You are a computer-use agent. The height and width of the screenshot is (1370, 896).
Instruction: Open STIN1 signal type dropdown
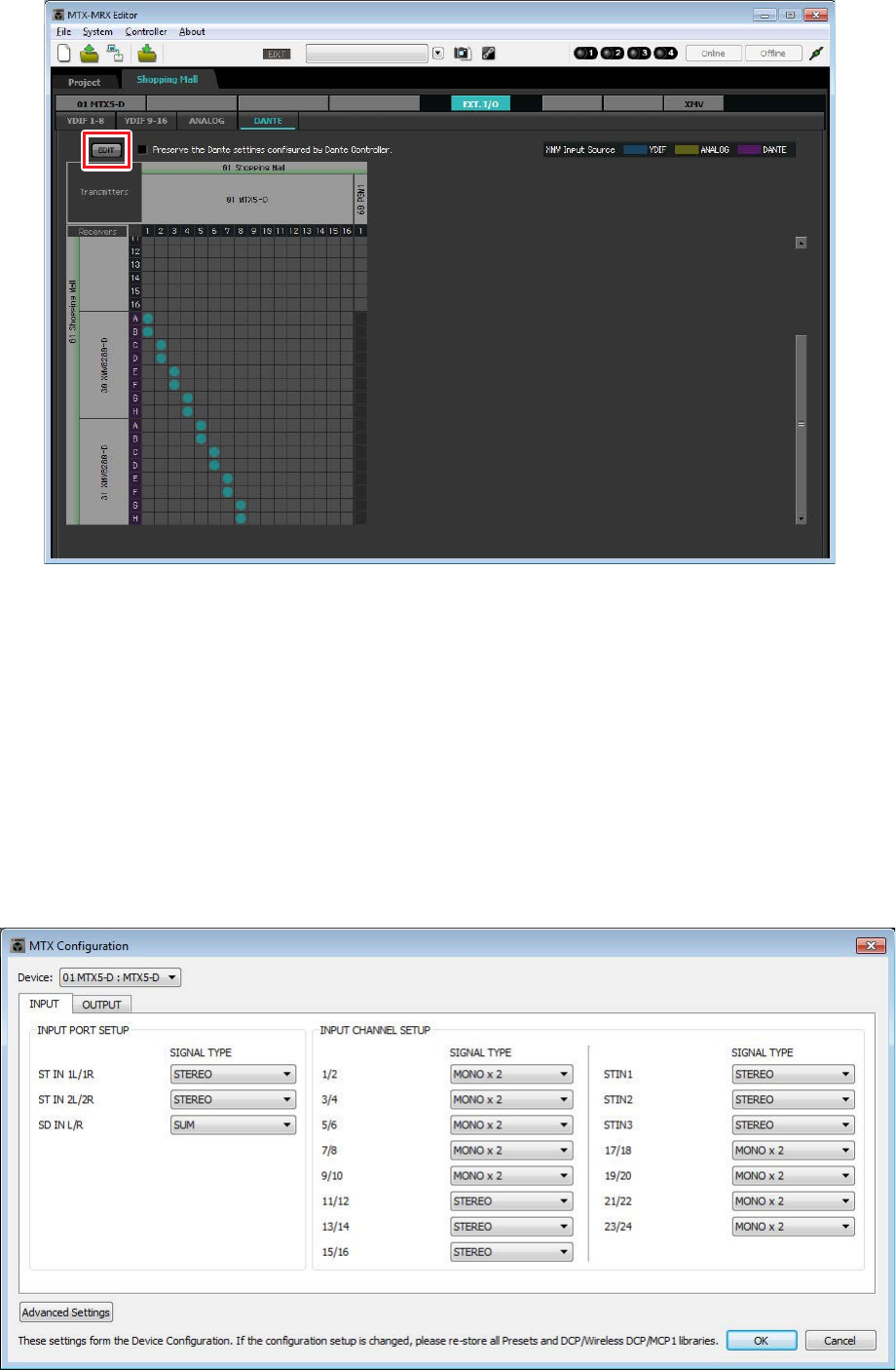coord(794,1074)
